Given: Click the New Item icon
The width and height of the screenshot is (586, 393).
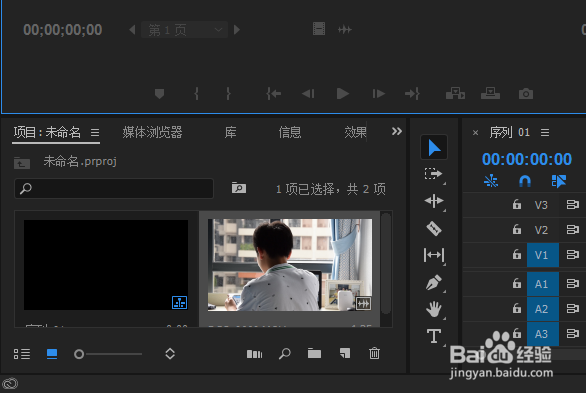Looking at the screenshot, I should tap(345, 353).
